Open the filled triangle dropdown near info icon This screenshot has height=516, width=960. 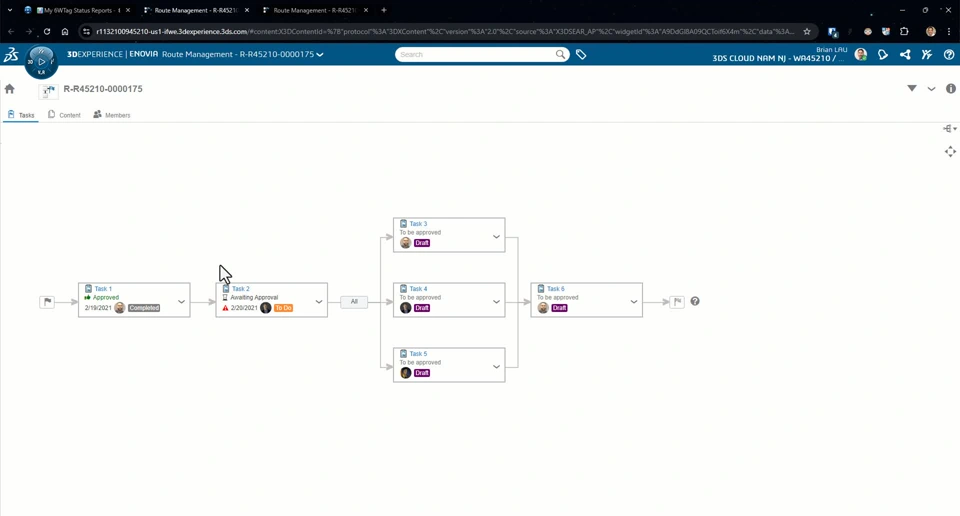[x=912, y=89]
